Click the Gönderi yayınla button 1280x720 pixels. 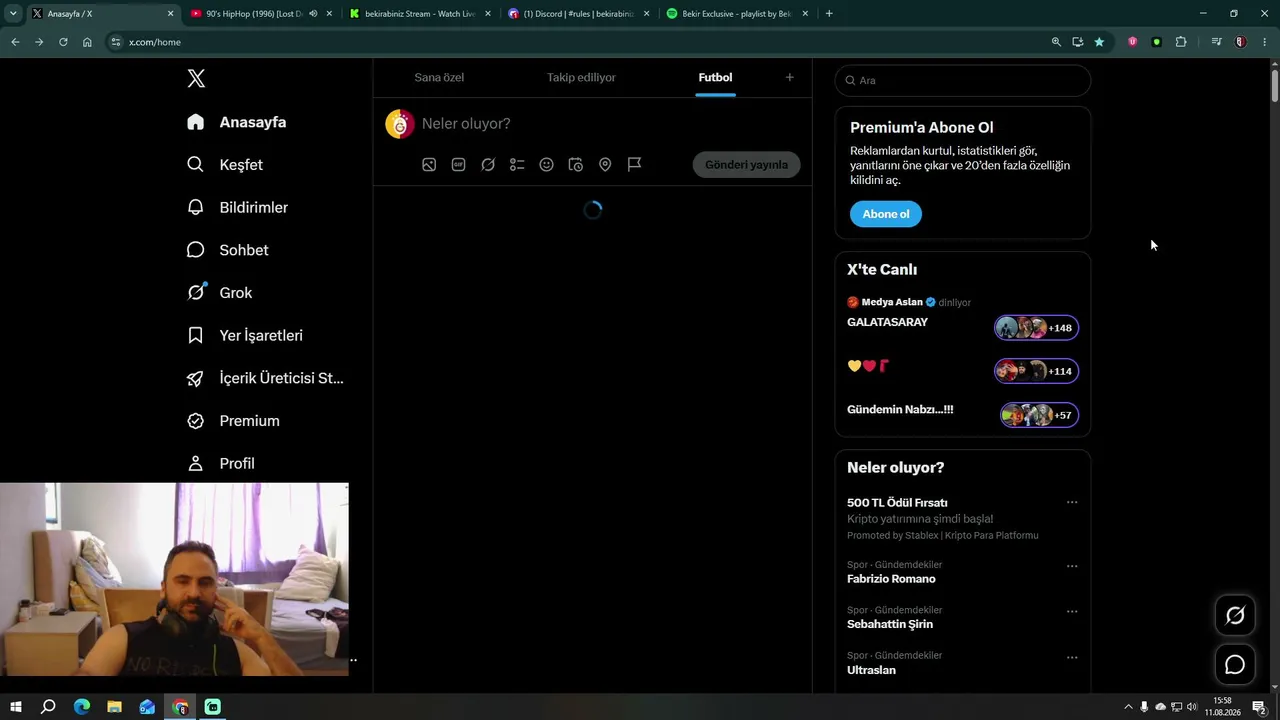point(746,165)
